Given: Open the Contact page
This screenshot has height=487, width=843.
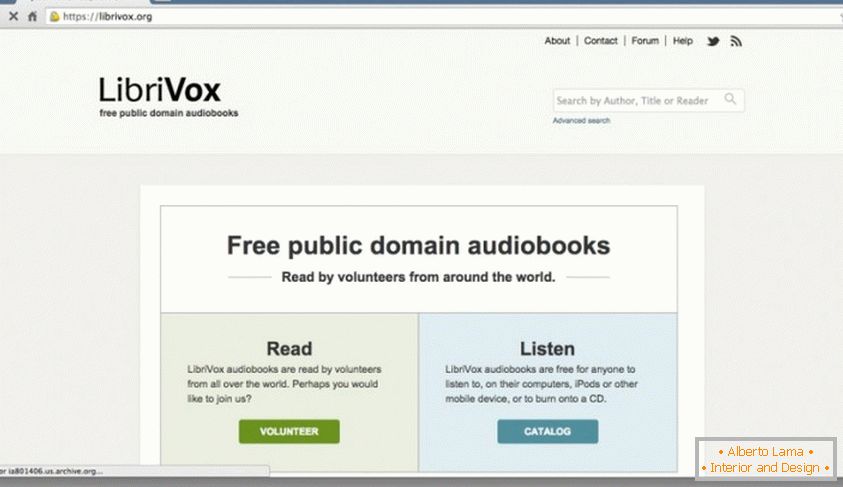Looking at the screenshot, I should click(601, 41).
